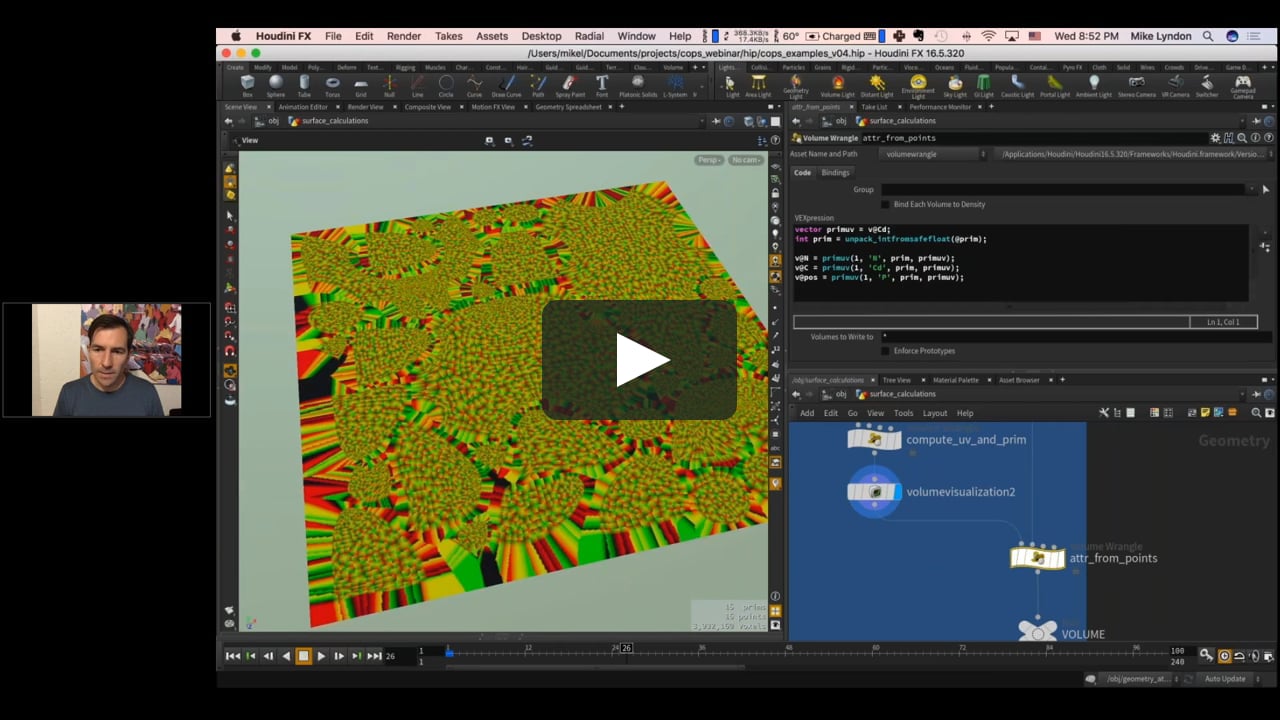Toggle the sticky note icon in network toolbar
Image resolution: width=1280 pixels, height=720 pixels.
click(1205, 413)
